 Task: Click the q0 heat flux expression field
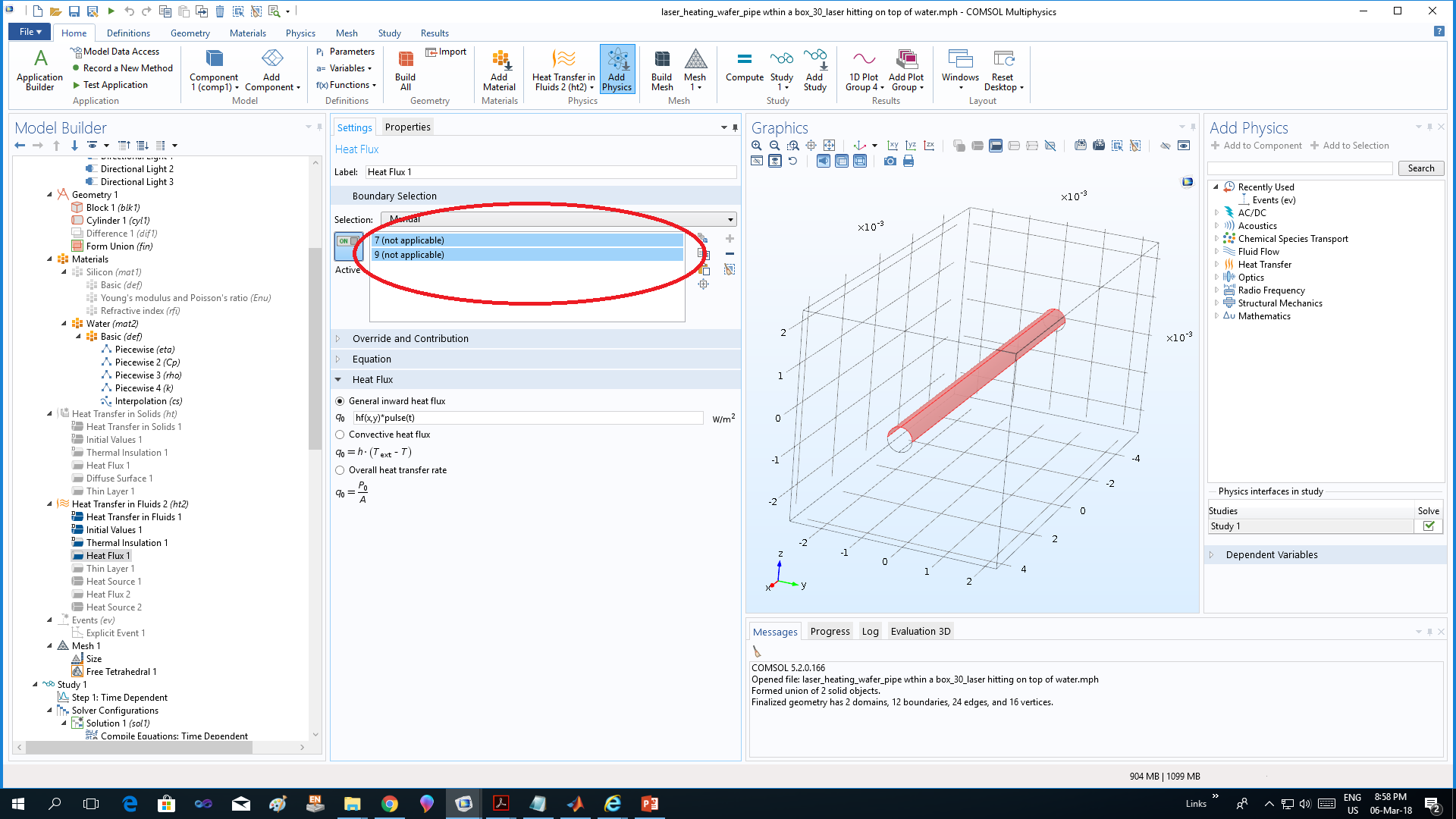click(529, 418)
